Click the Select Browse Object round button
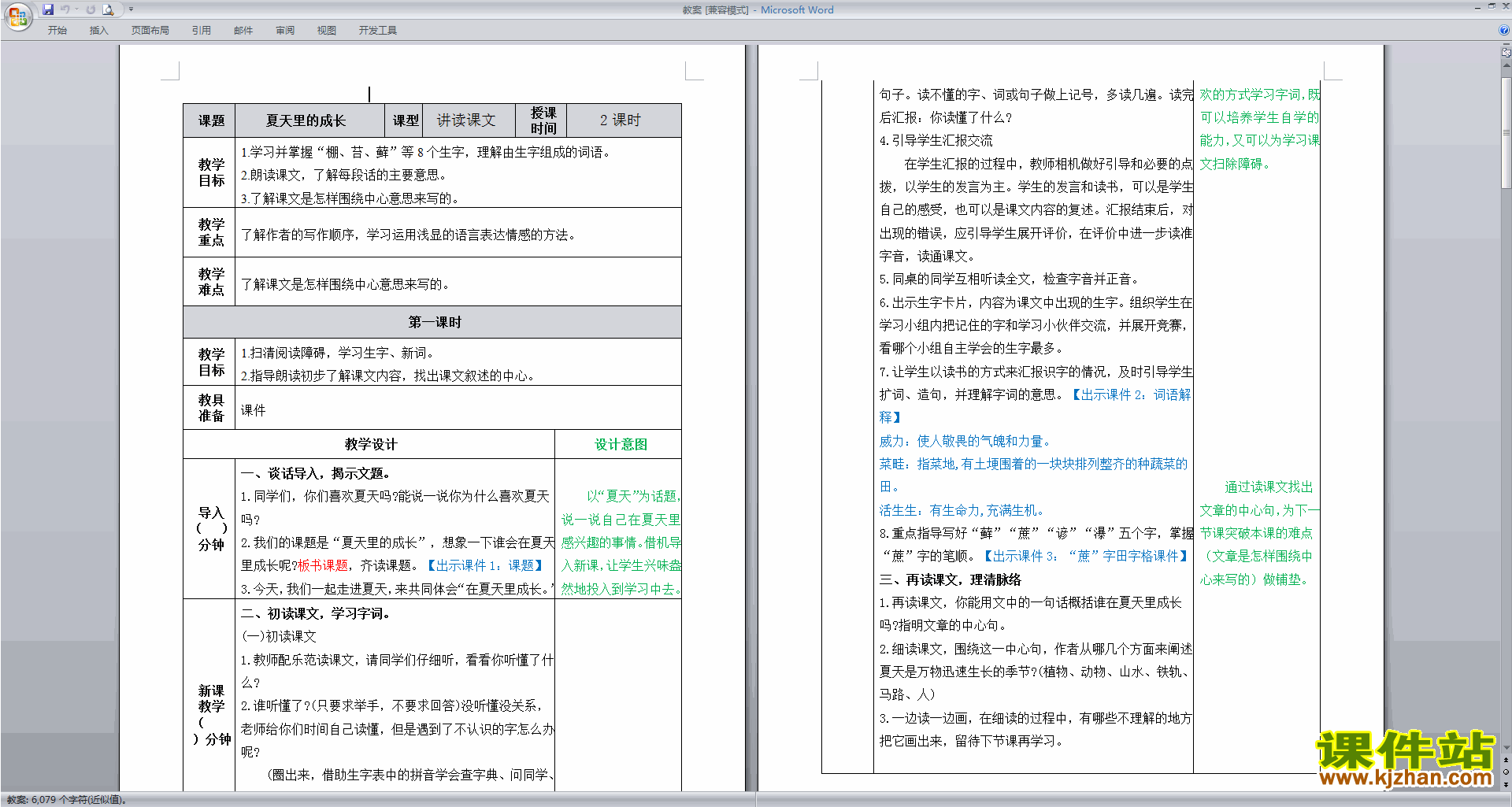 (x=1506, y=772)
